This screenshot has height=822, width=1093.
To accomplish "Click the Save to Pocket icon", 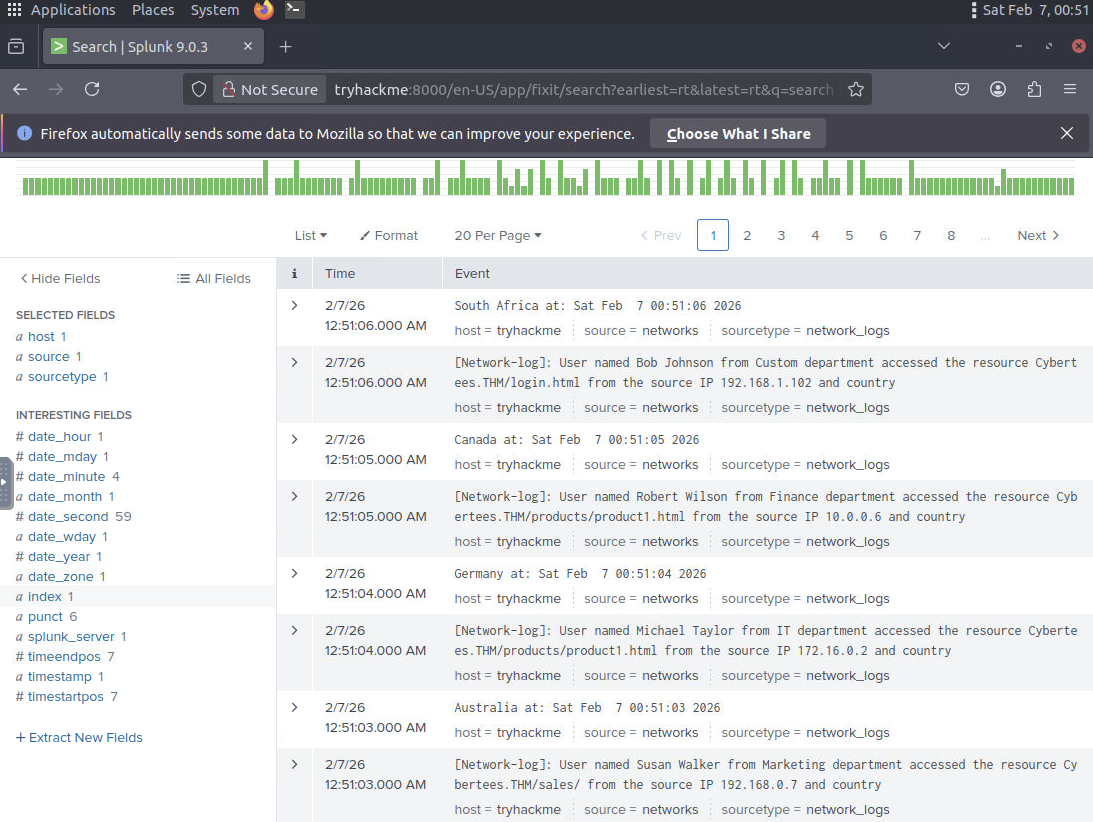I will (x=962, y=89).
